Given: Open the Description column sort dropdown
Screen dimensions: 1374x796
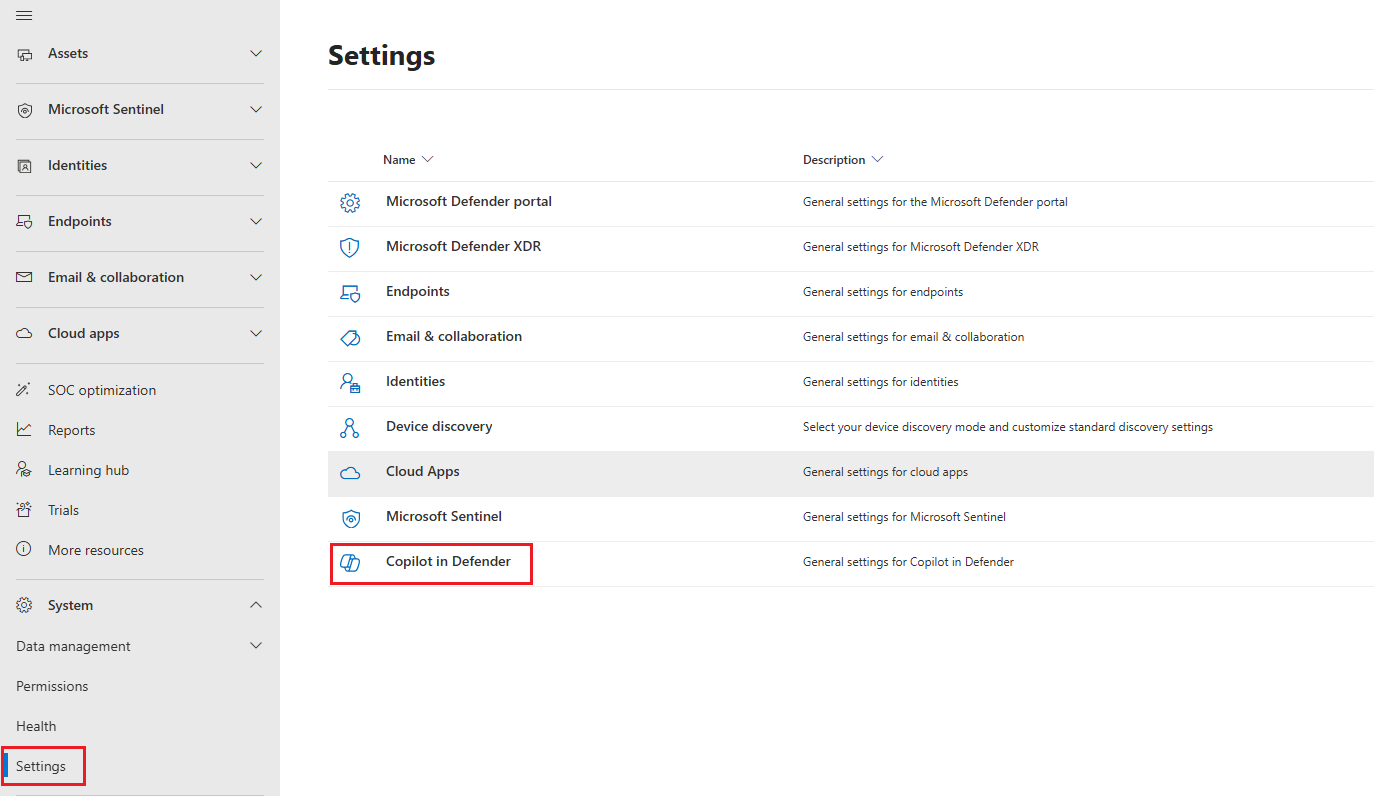Looking at the screenshot, I should click(877, 159).
